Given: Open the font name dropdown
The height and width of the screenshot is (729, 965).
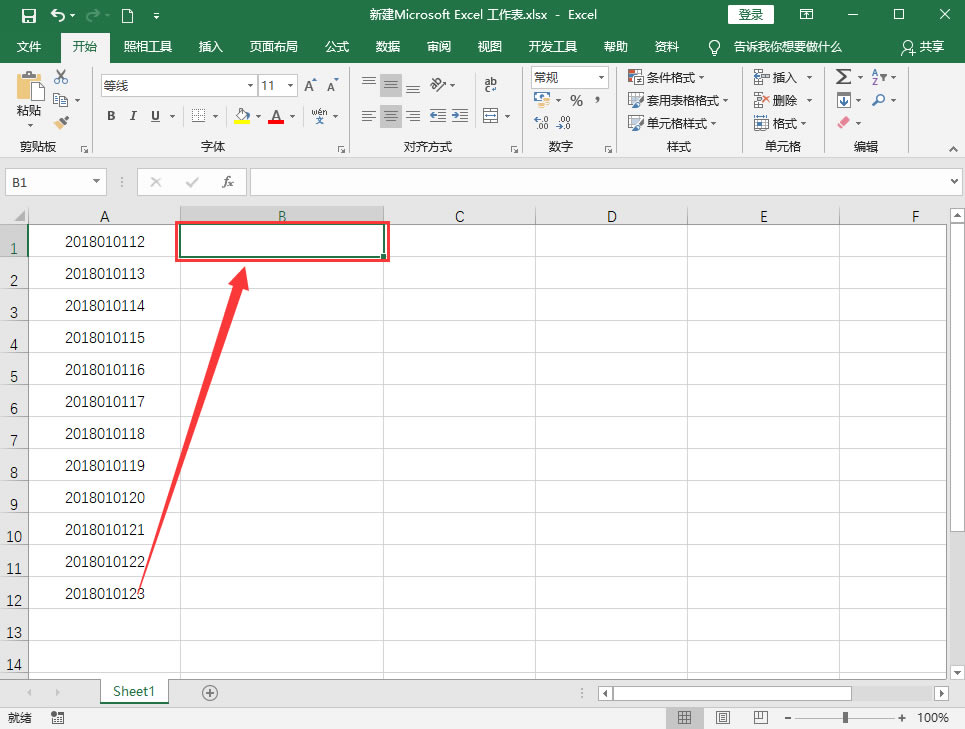Looking at the screenshot, I should [x=250, y=85].
